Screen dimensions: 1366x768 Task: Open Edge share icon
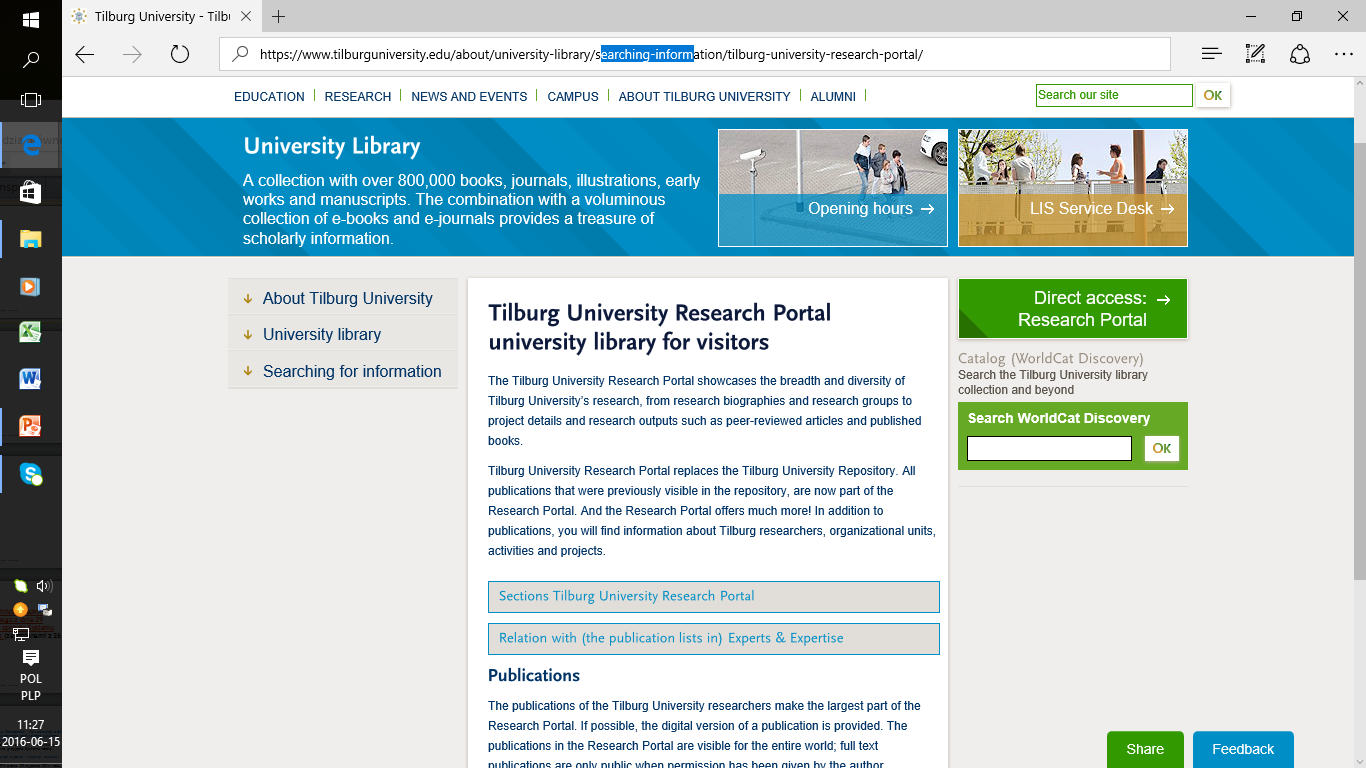1299,54
